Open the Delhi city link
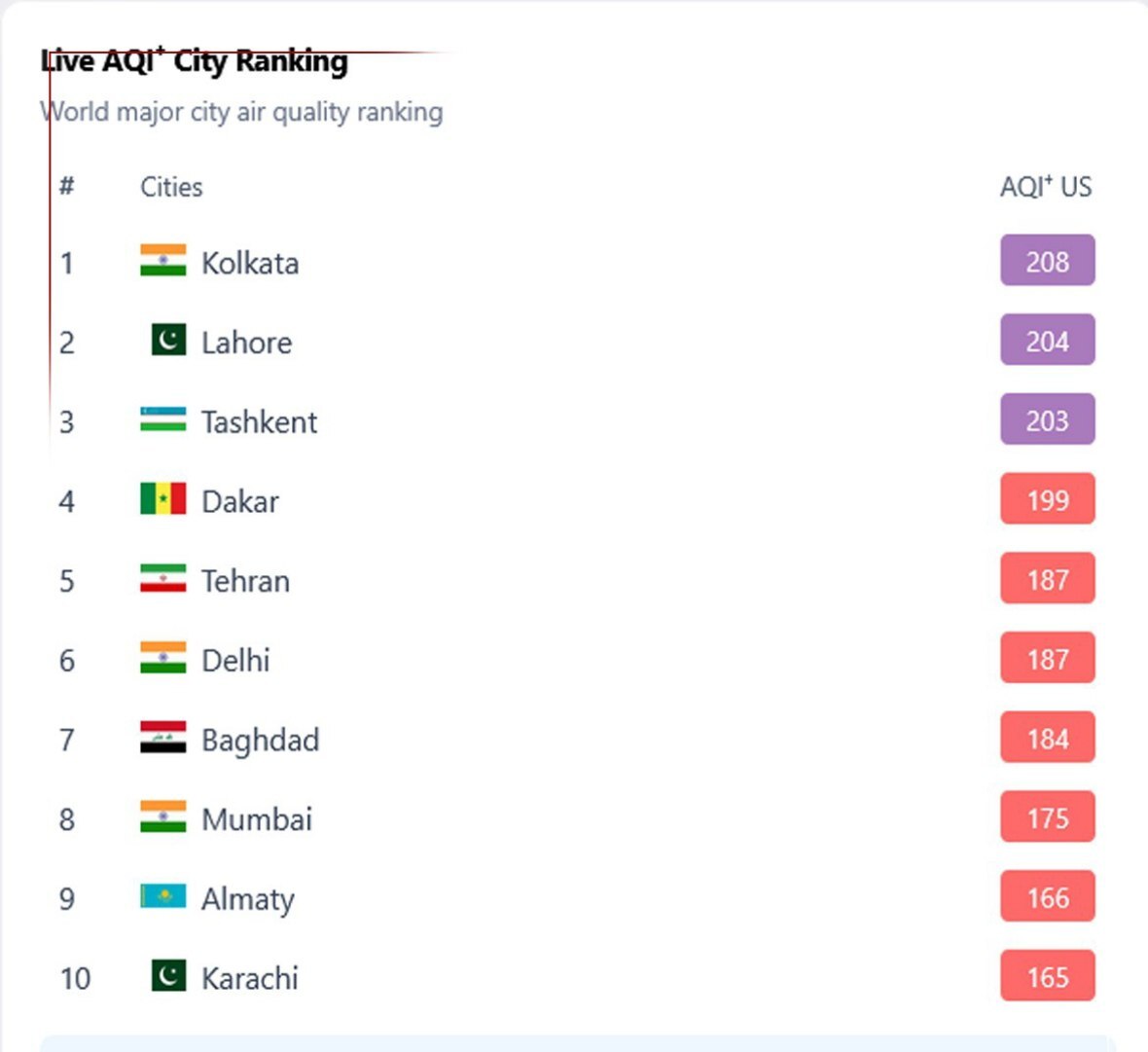 [x=235, y=660]
